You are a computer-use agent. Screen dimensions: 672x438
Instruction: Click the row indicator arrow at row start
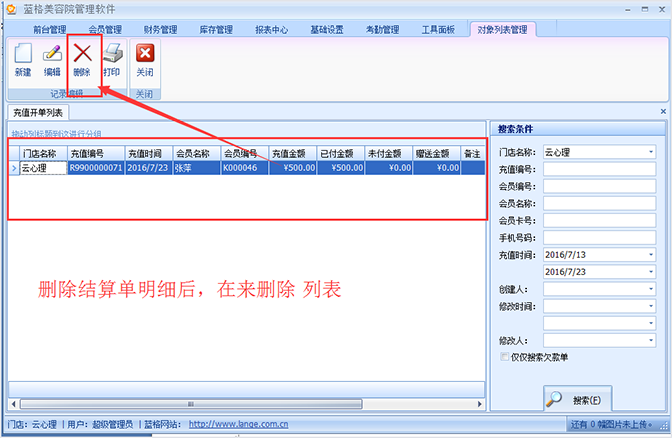point(14,168)
